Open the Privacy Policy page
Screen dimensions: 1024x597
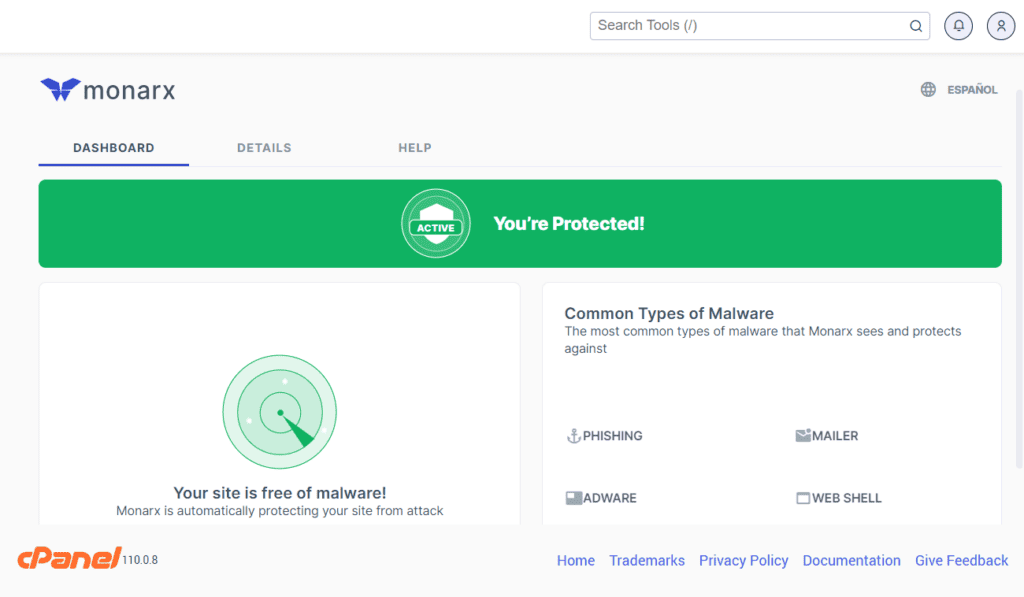tap(743, 560)
